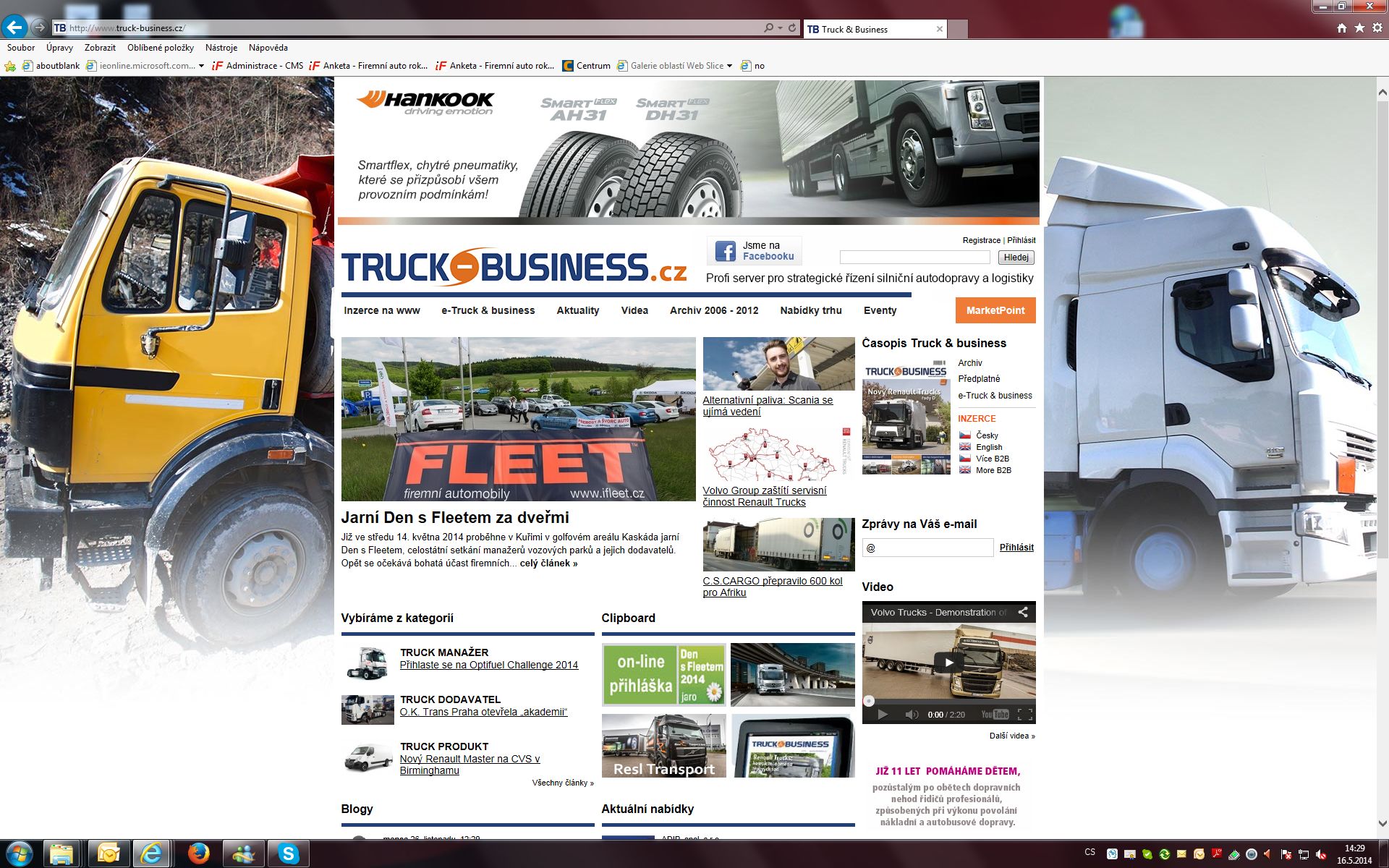Open C.S.CARGO přepravilo 600 kol link

[x=773, y=587]
